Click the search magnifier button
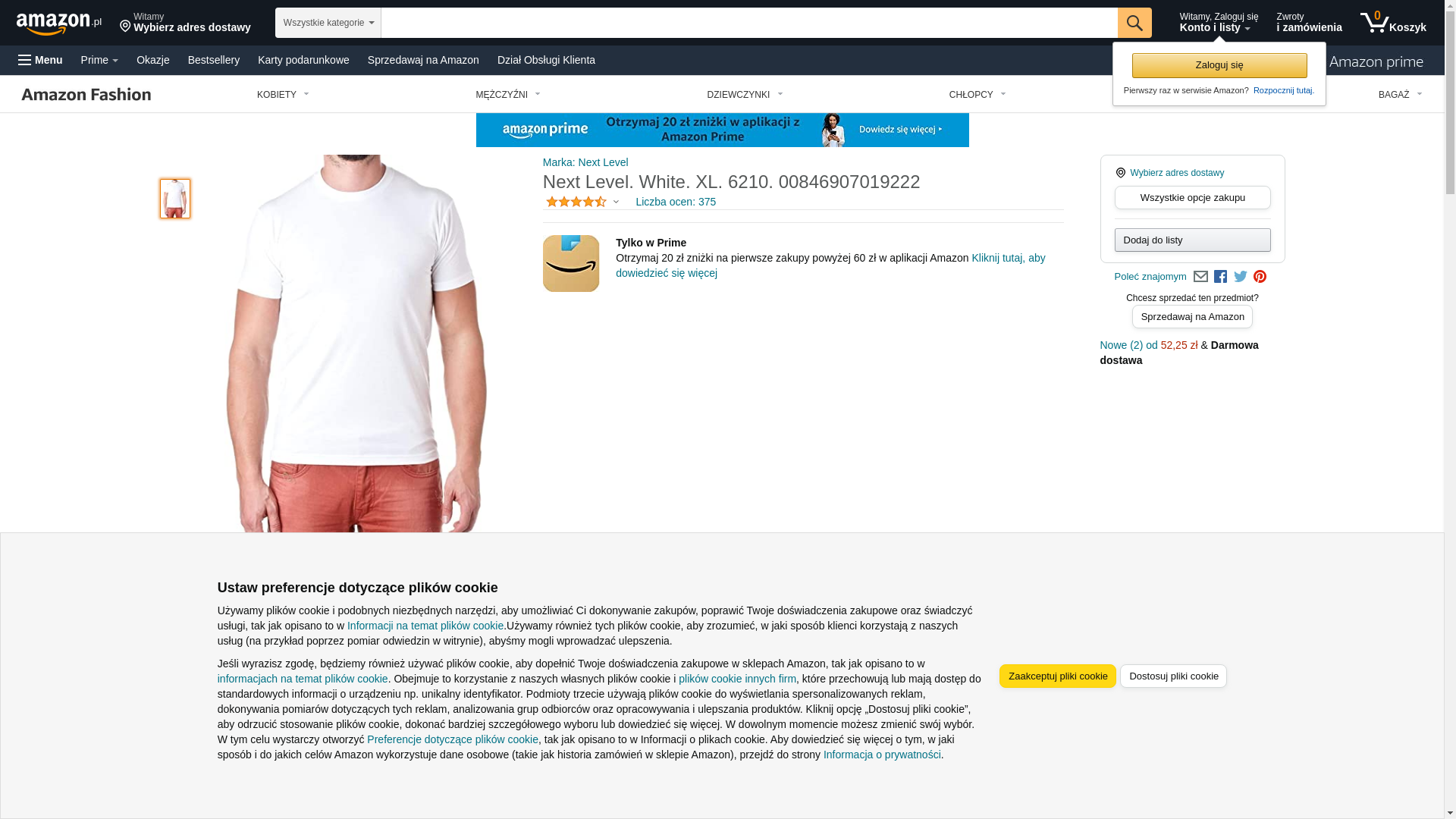The height and width of the screenshot is (819, 1456). point(1134,23)
